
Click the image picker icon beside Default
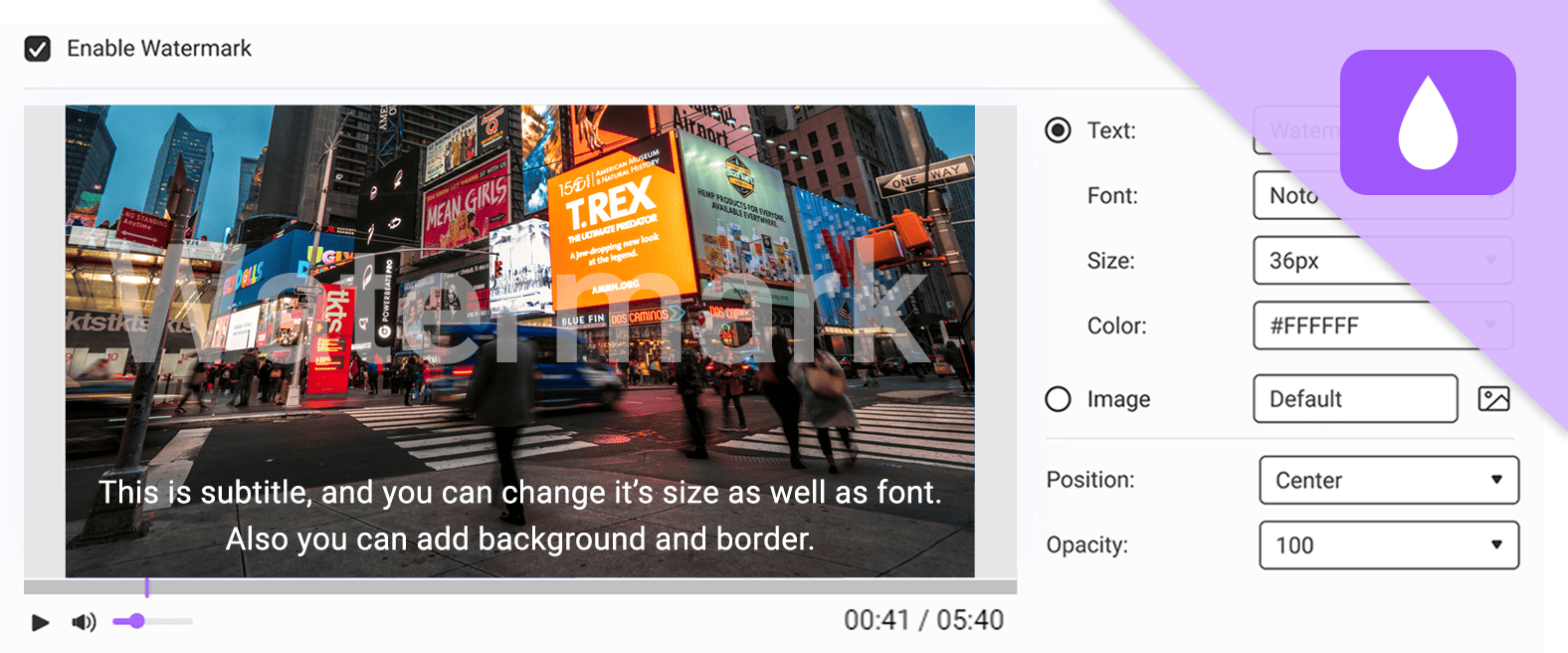pos(1493,399)
